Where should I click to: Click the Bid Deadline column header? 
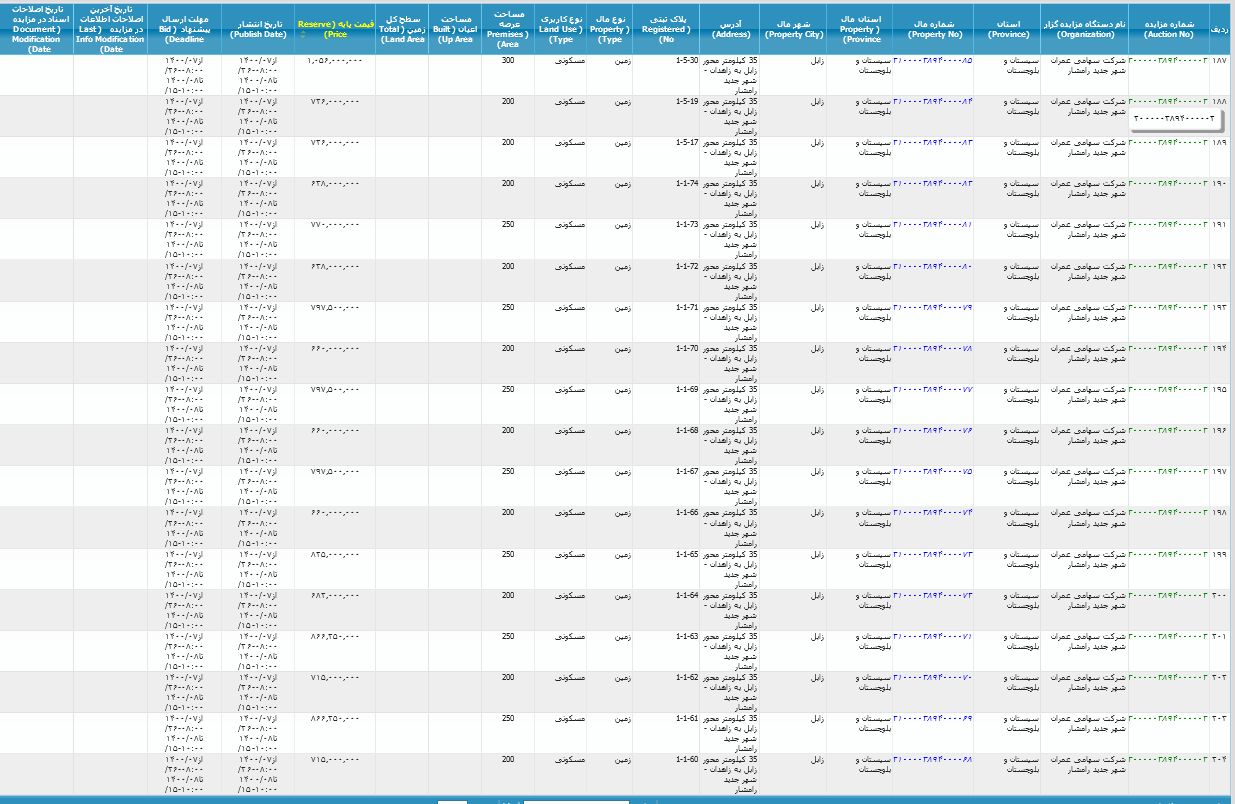184,28
